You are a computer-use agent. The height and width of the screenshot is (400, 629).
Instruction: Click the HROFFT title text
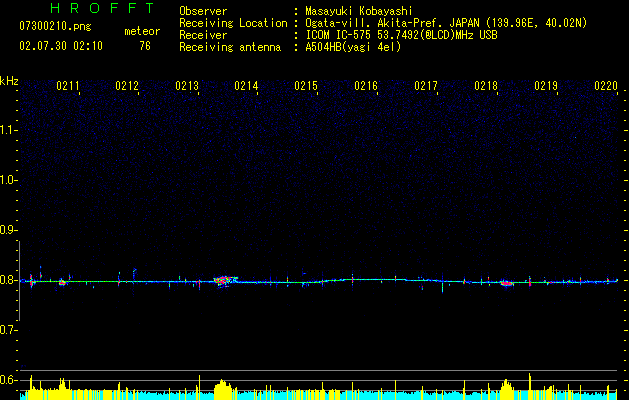103,8
